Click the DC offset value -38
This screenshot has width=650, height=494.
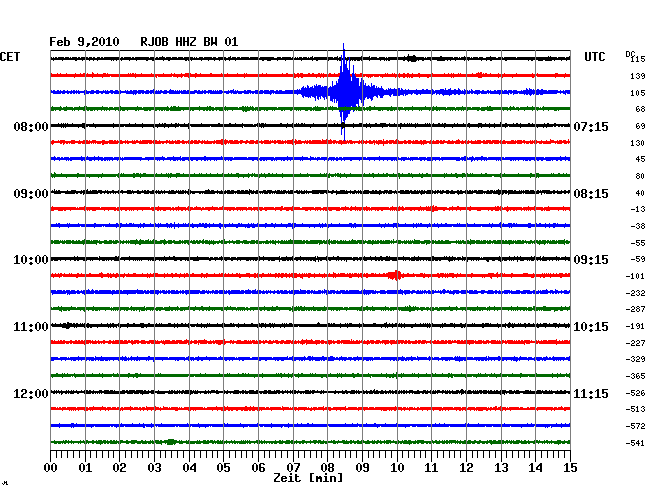tap(638, 226)
